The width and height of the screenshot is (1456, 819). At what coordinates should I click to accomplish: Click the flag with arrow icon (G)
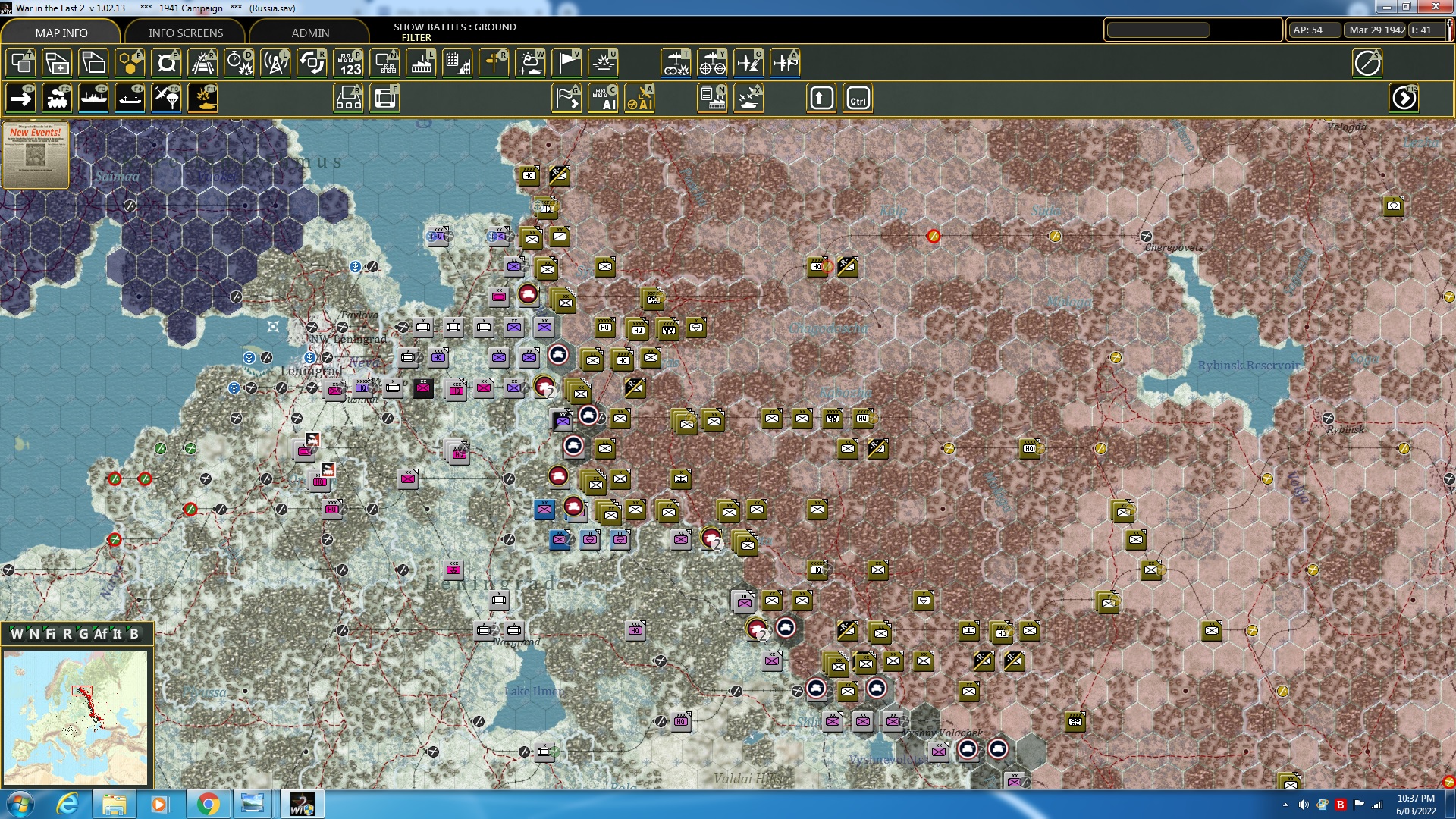click(x=566, y=99)
